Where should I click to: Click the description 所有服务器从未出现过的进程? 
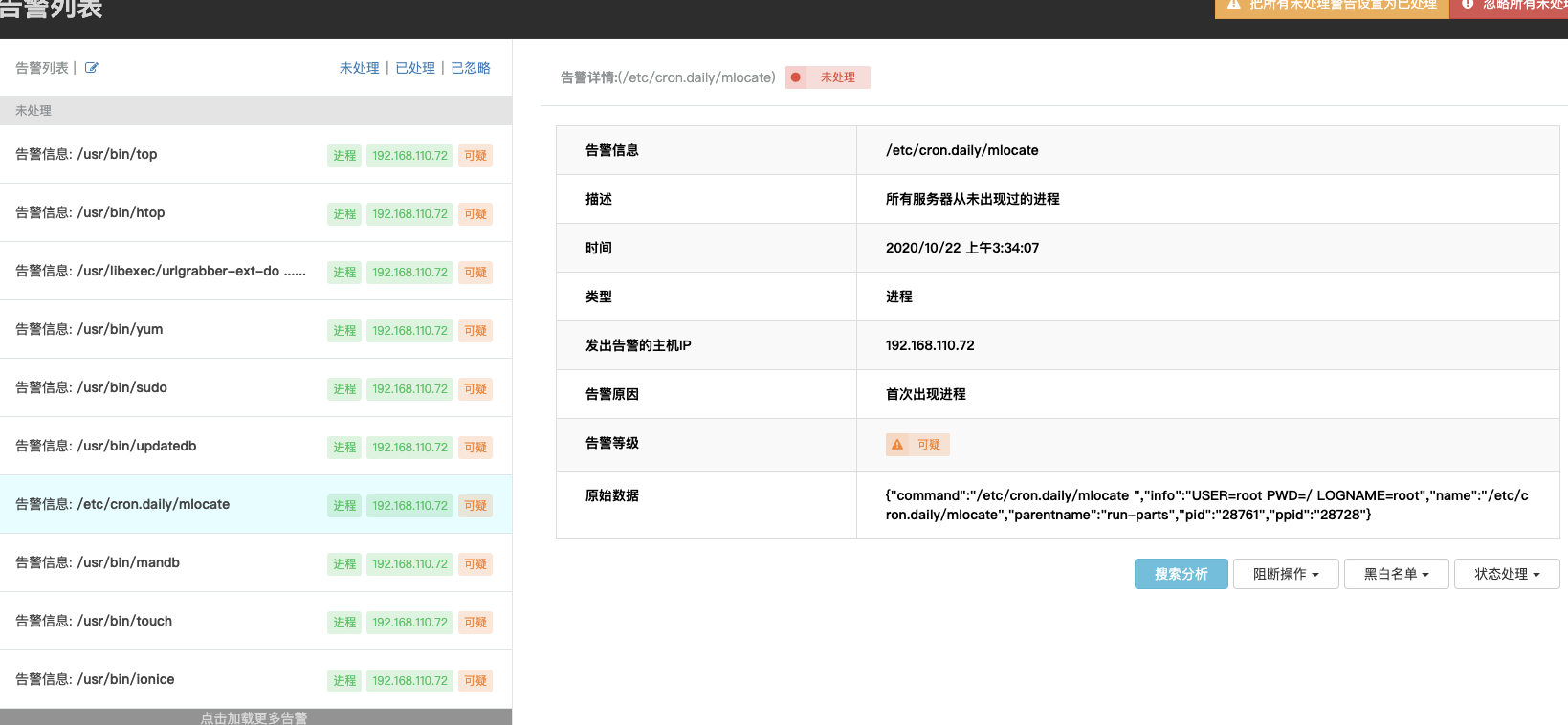point(972,199)
